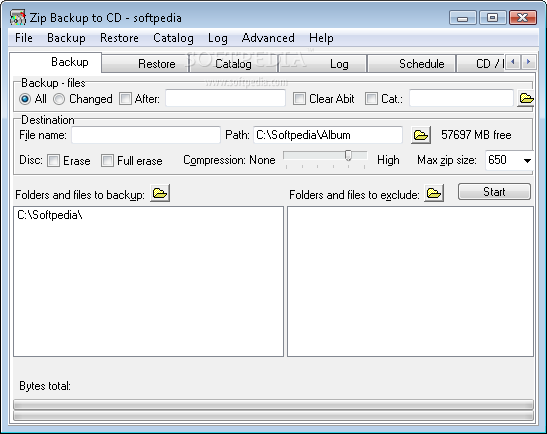
Task: Switch to the CD tab
Action: [481, 64]
